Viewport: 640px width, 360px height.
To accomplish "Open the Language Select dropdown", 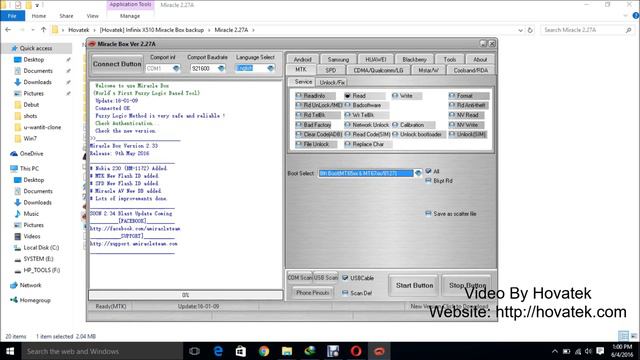I will (271, 68).
